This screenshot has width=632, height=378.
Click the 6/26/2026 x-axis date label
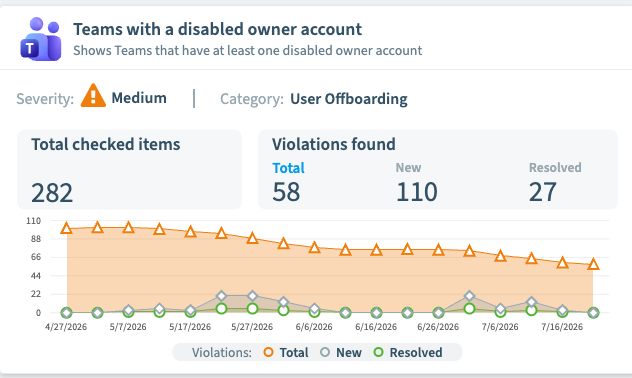(438, 327)
